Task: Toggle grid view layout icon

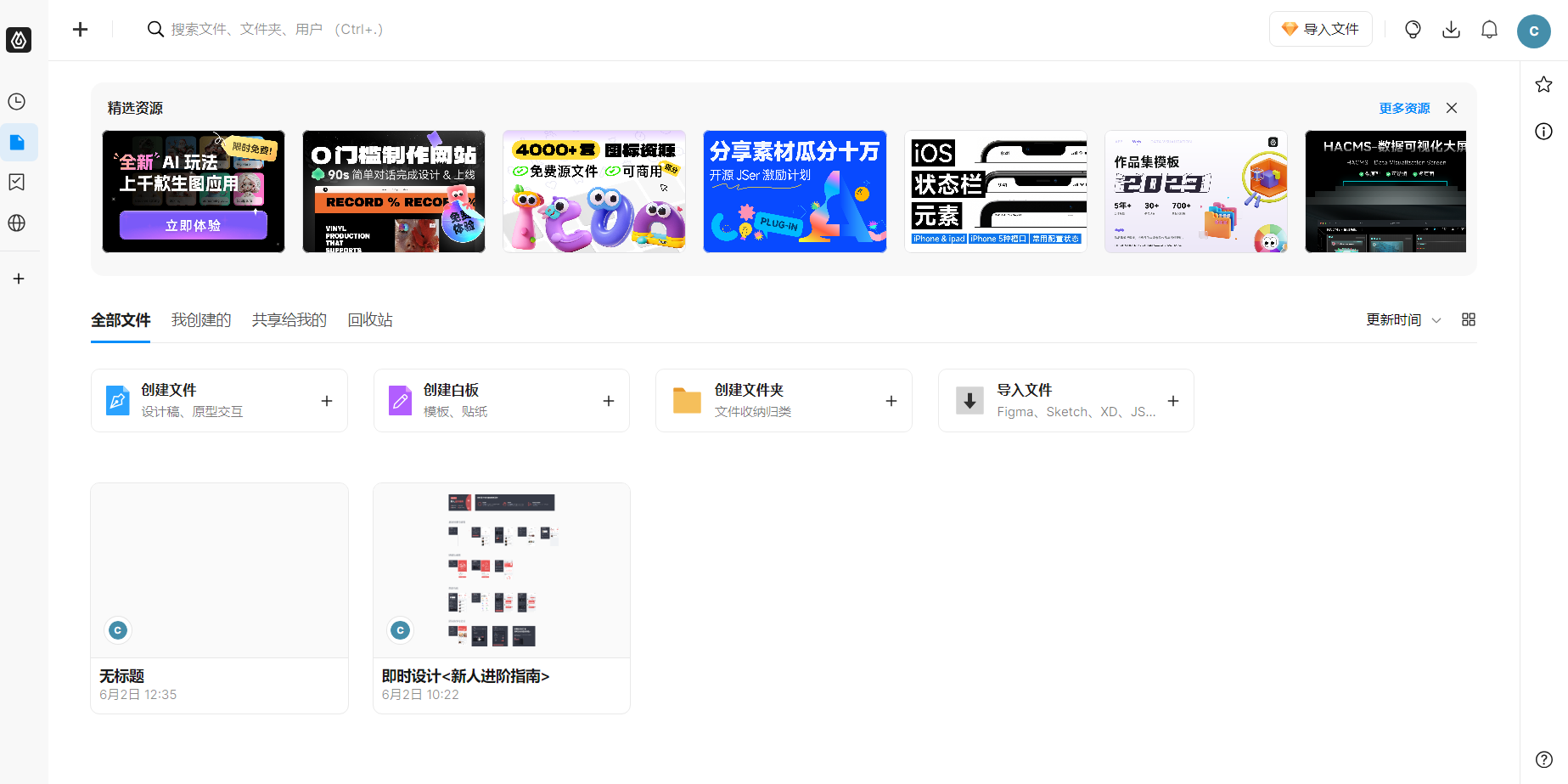Action: tap(1468, 319)
